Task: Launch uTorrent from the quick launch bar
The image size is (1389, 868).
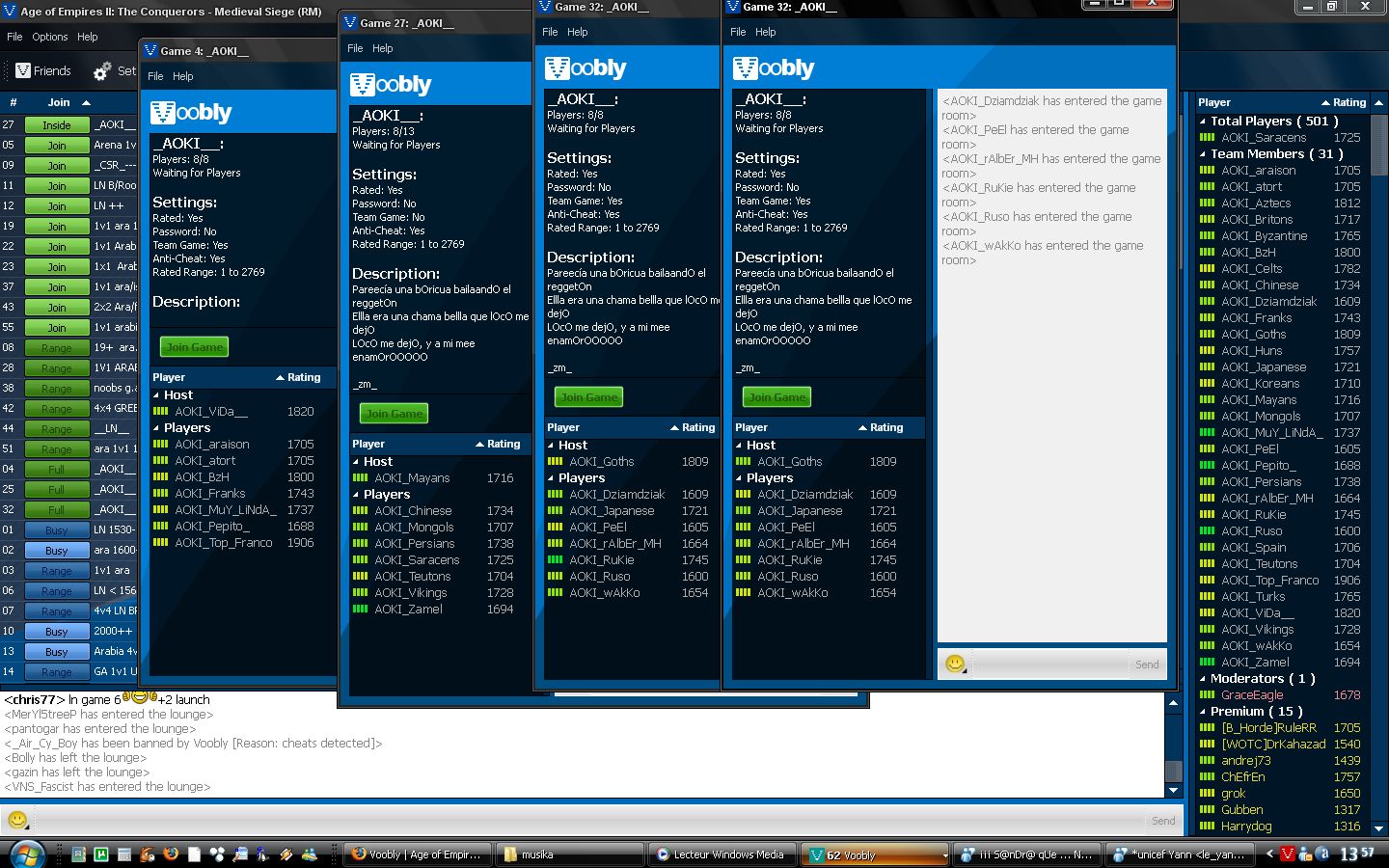Action: pos(101,854)
